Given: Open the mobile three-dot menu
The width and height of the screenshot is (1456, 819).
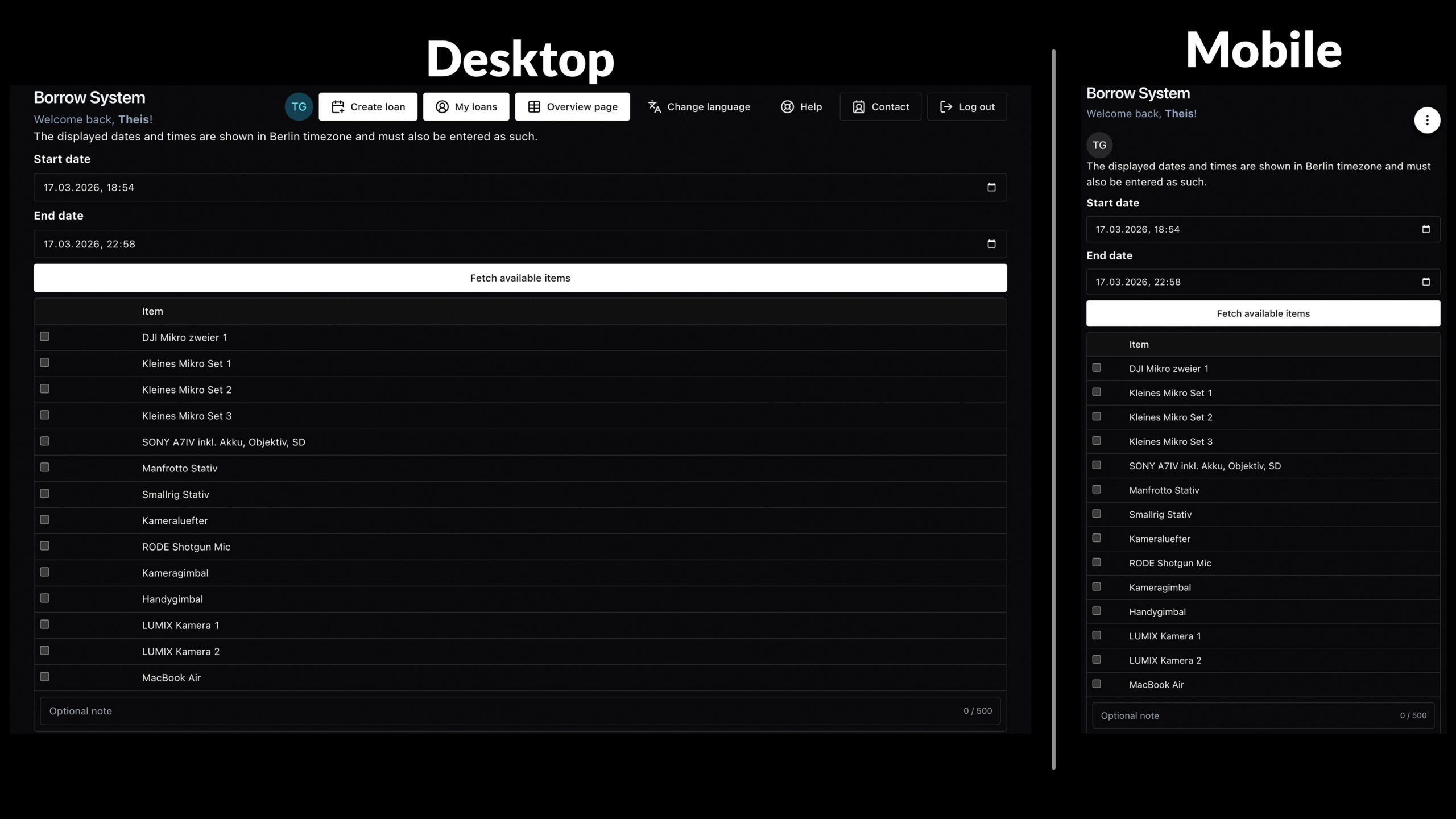Looking at the screenshot, I should click(x=1427, y=120).
